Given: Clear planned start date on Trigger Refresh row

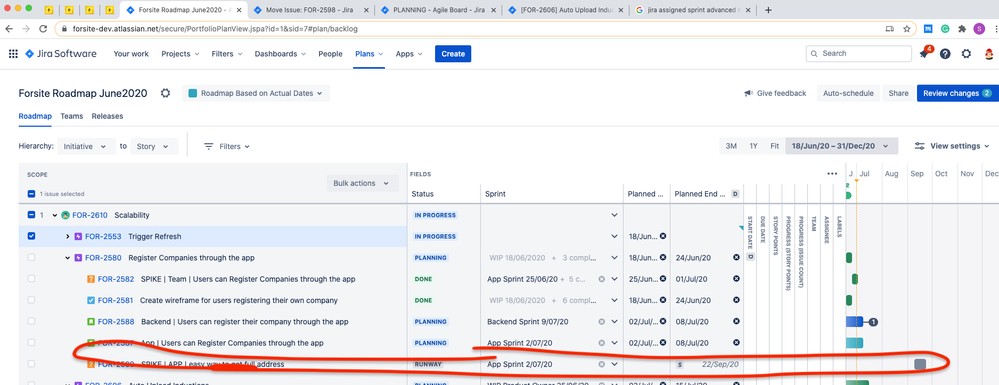Looking at the screenshot, I should coord(663,236).
